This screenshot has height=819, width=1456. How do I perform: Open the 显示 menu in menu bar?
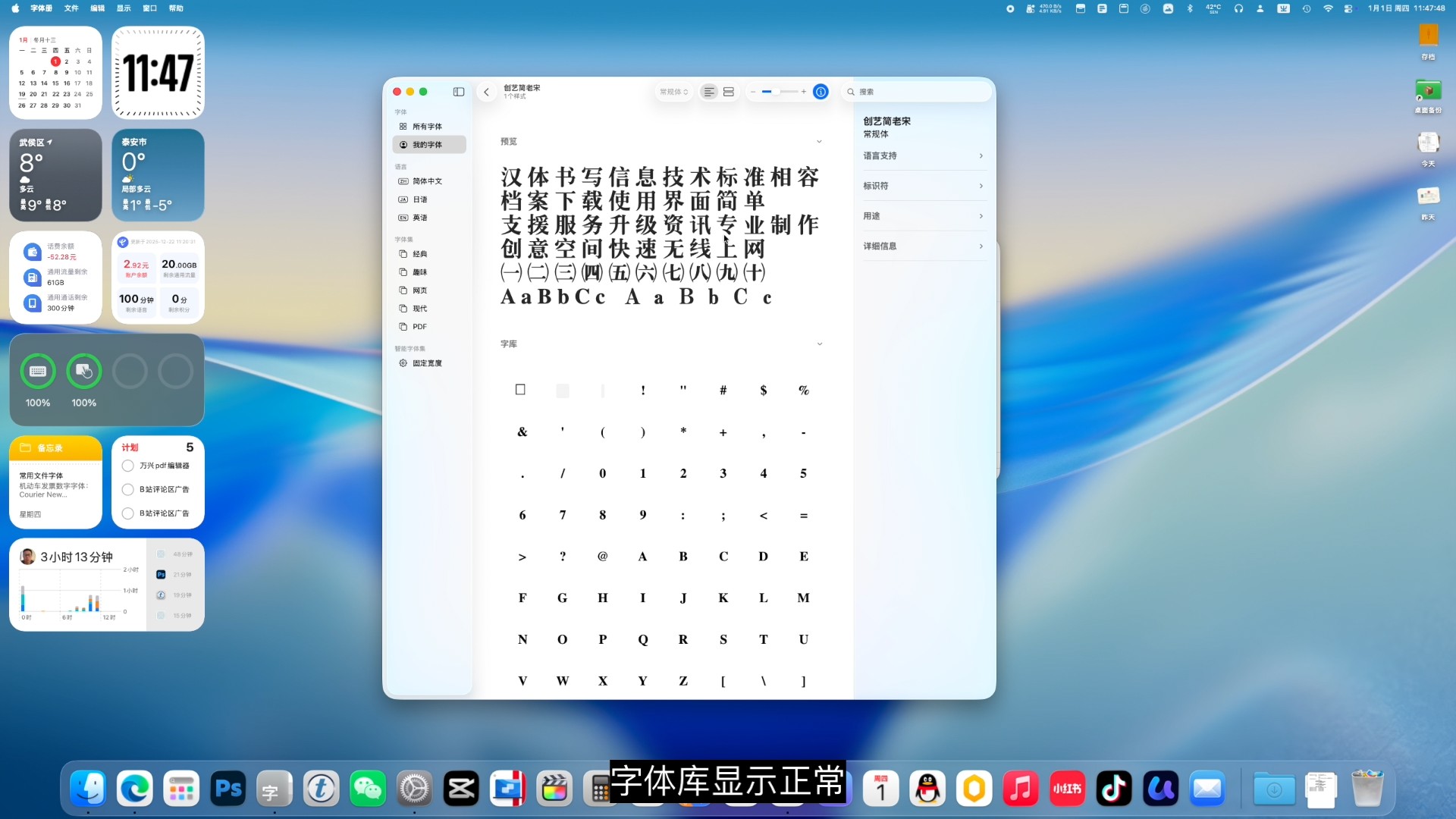123,8
